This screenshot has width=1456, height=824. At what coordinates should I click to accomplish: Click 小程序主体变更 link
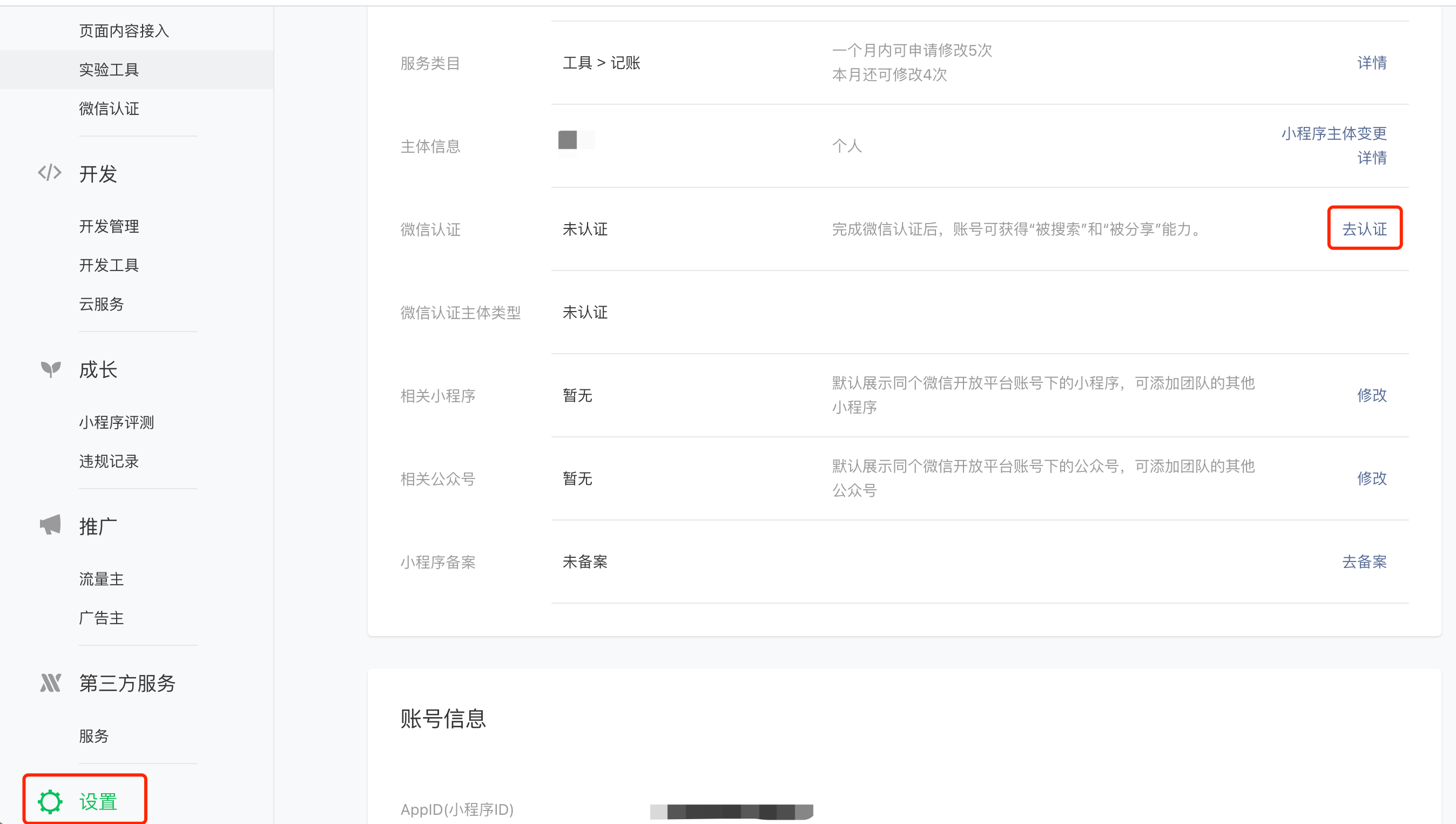click(x=1333, y=133)
